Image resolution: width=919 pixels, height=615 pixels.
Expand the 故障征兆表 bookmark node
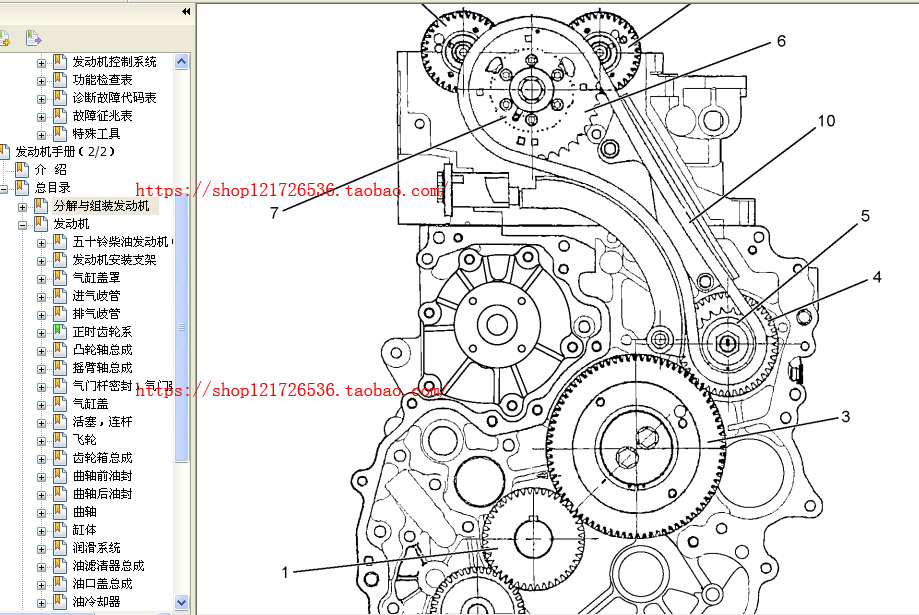(x=41, y=117)
